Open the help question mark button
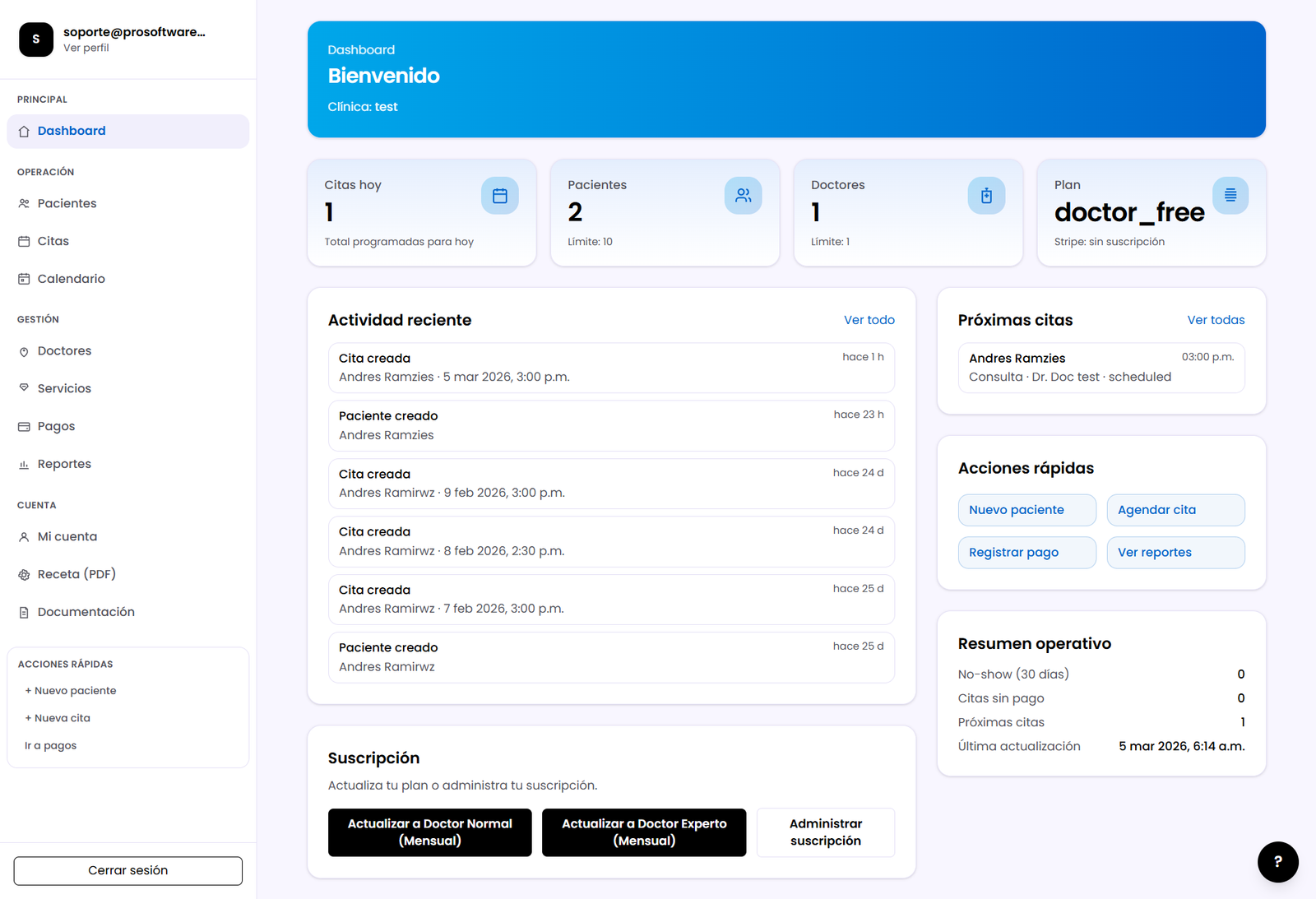This screenshot has height=899, width=1316. (1277, 861)
